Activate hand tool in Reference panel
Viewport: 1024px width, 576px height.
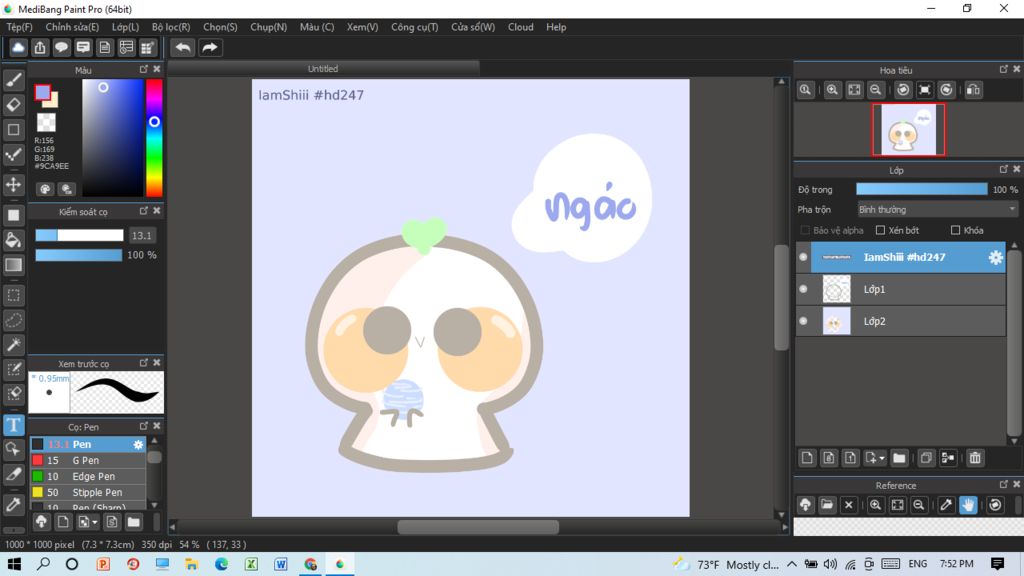pyautogui.click(x=968, y=505)
